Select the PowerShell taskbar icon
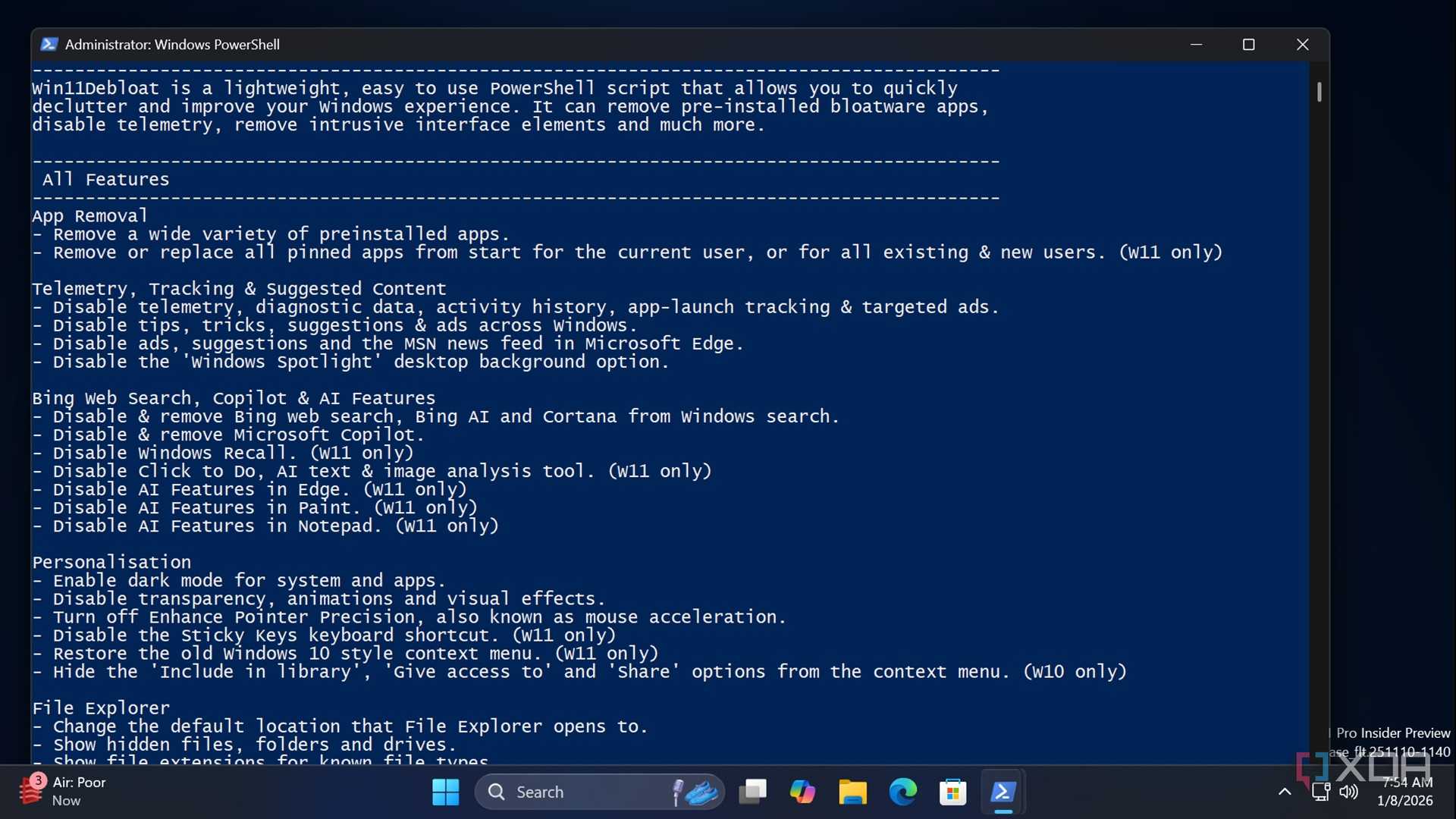The image size is (1456, 819). click(1003, 792)
